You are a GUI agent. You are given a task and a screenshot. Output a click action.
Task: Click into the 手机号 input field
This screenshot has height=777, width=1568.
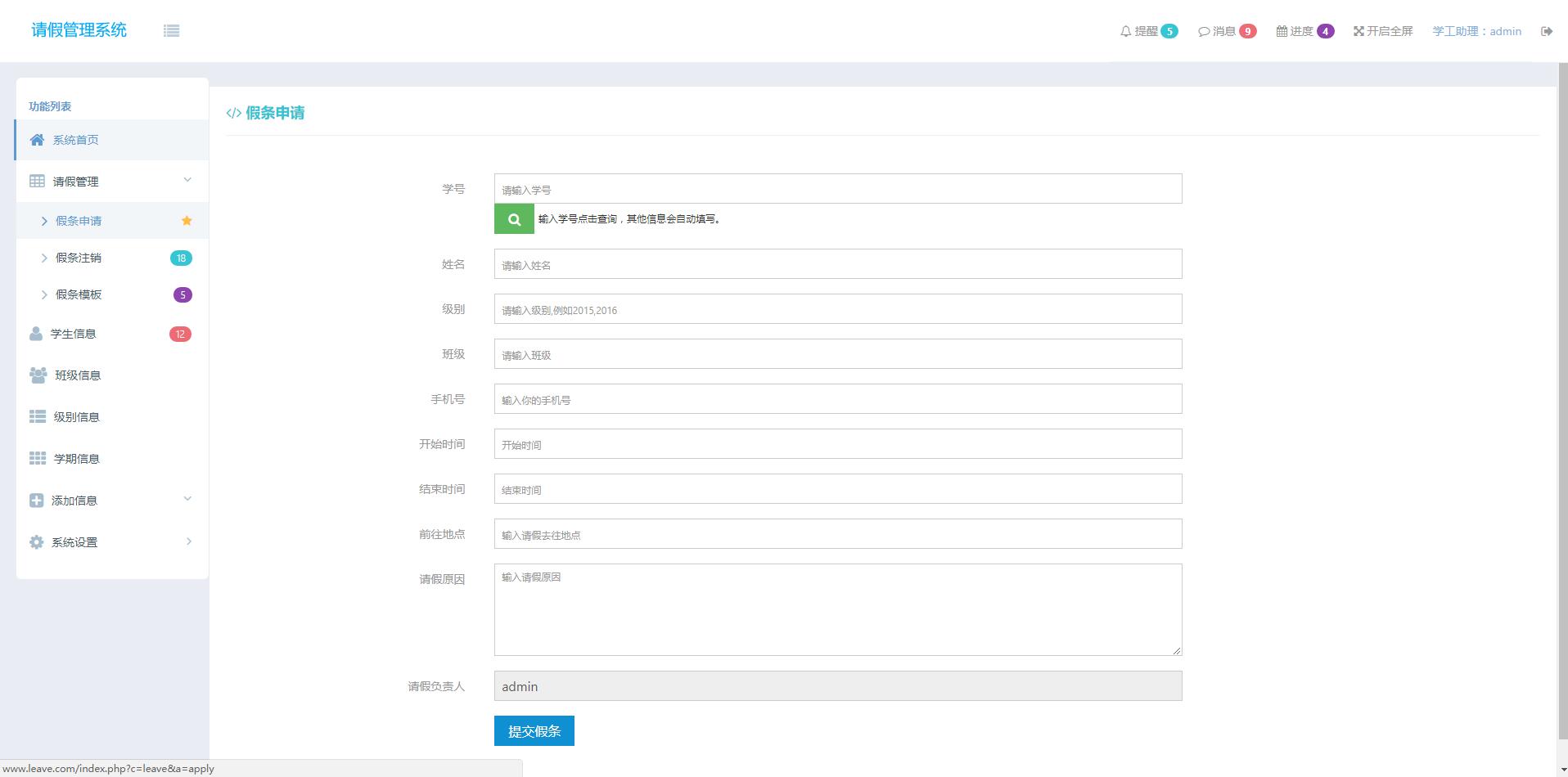pyautogui.click(x=838, y=399)
